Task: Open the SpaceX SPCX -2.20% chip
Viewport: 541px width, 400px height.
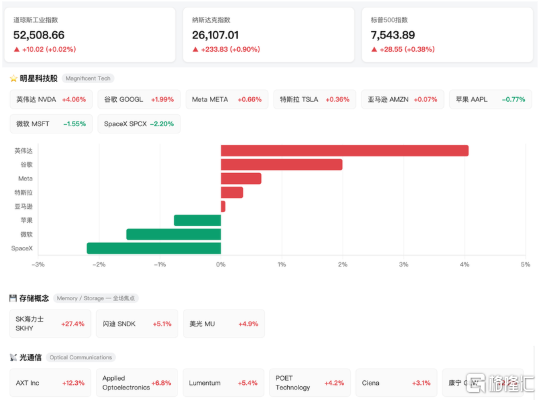Action: [x=139, y=124]
